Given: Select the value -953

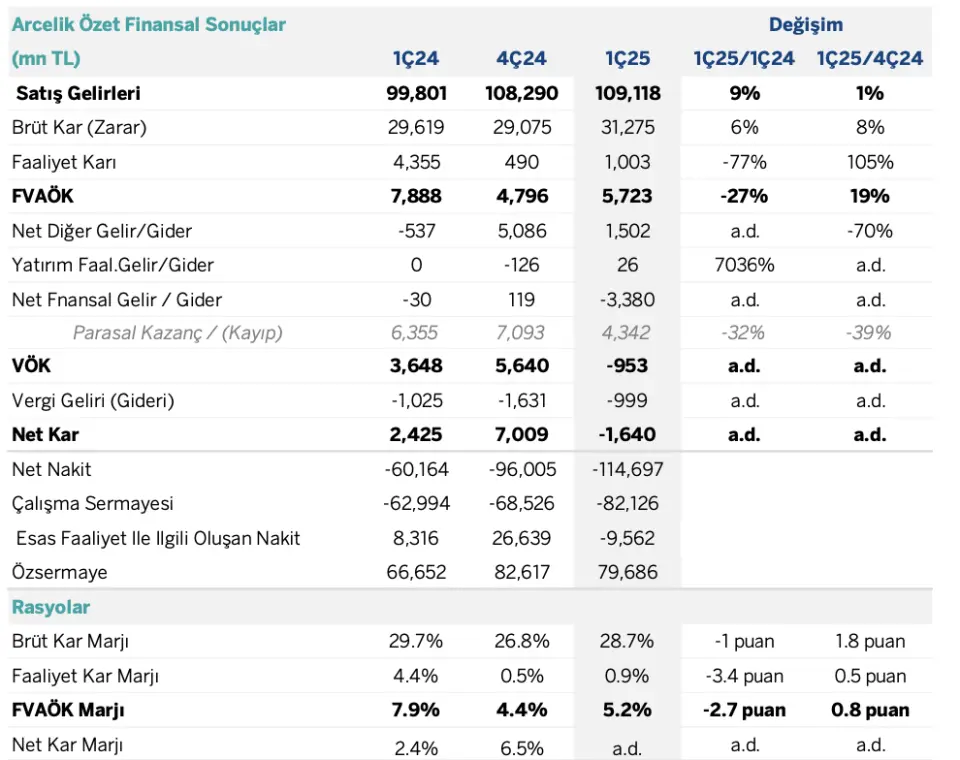Looking at the screenshot, I should pyautogui.click(x=628, y=366).
